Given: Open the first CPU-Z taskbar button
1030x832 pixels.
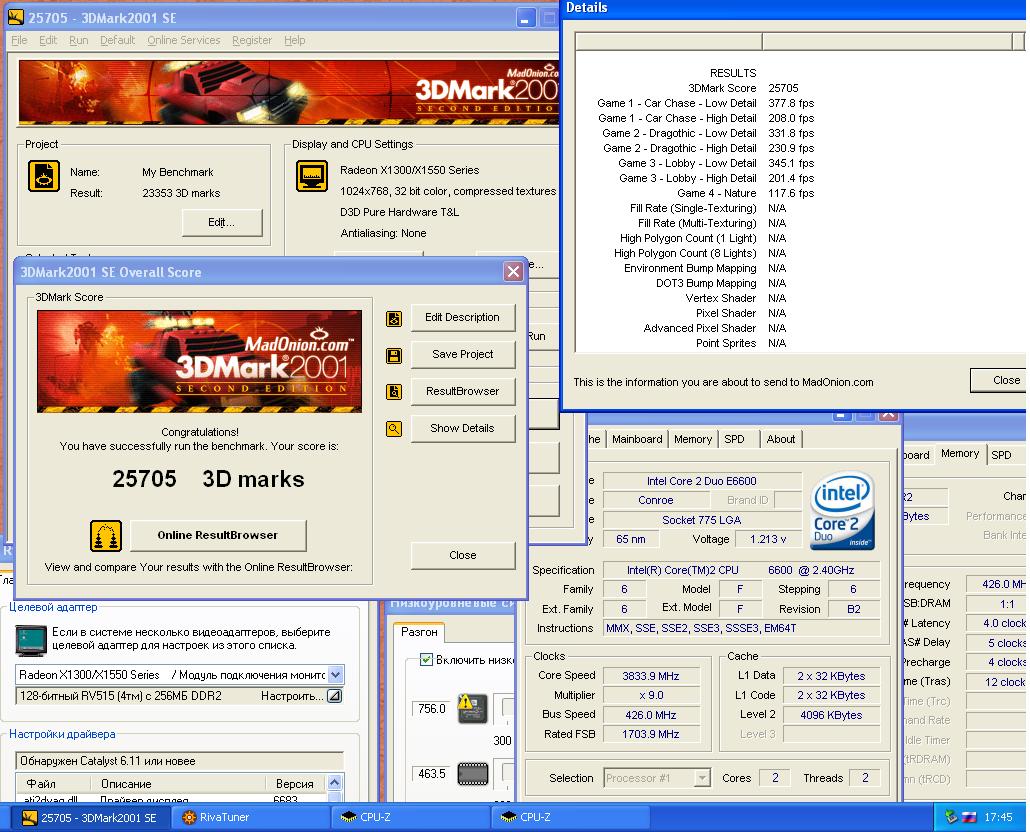Looking at the screenshot, I should 411,818.
